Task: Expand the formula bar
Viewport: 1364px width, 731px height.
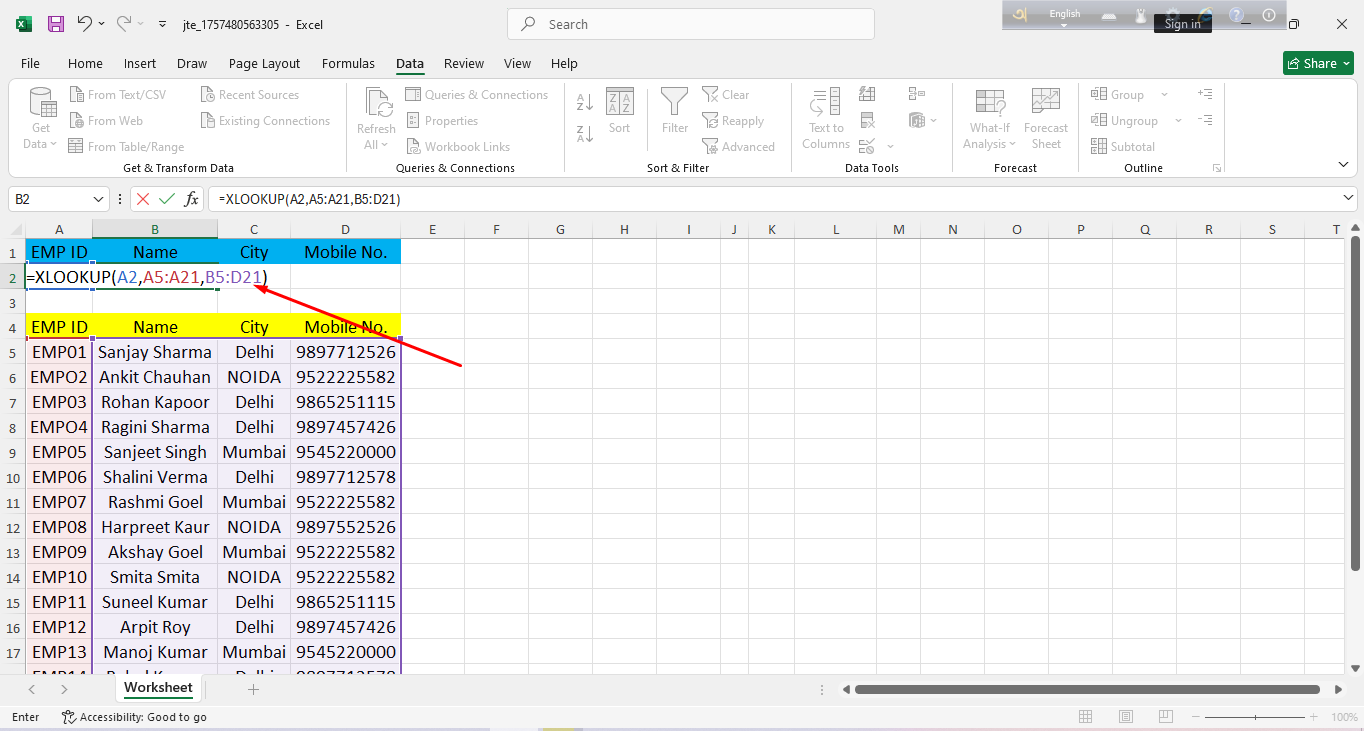Action: tap(1348, 199)
